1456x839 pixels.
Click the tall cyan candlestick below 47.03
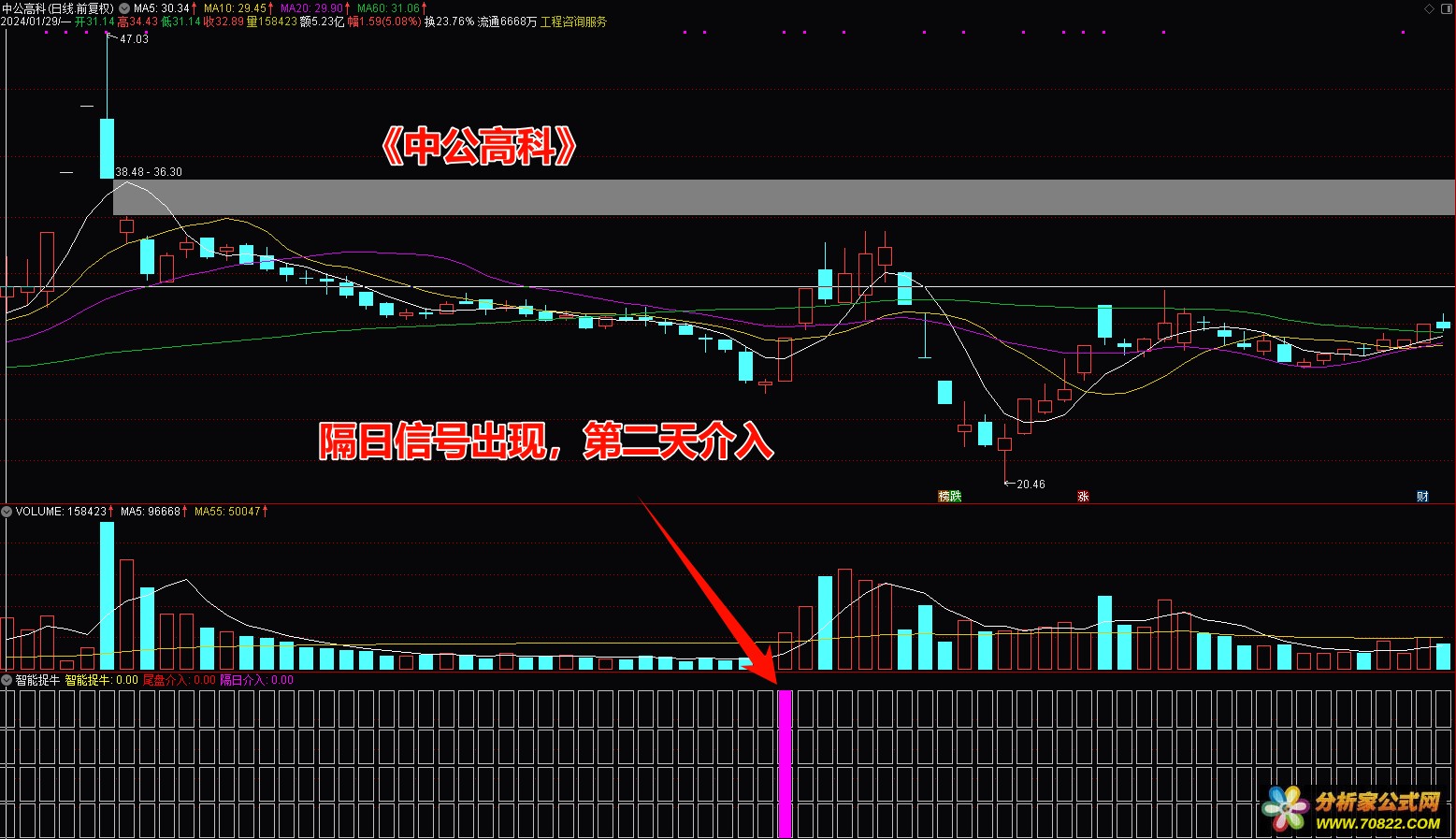click(107, 148)
